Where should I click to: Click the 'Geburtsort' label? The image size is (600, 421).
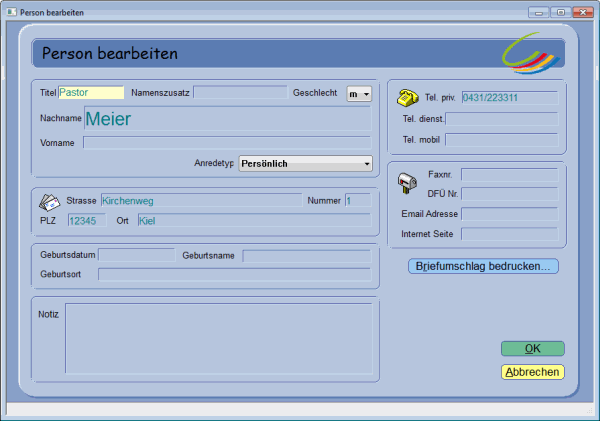click(60, 274)
